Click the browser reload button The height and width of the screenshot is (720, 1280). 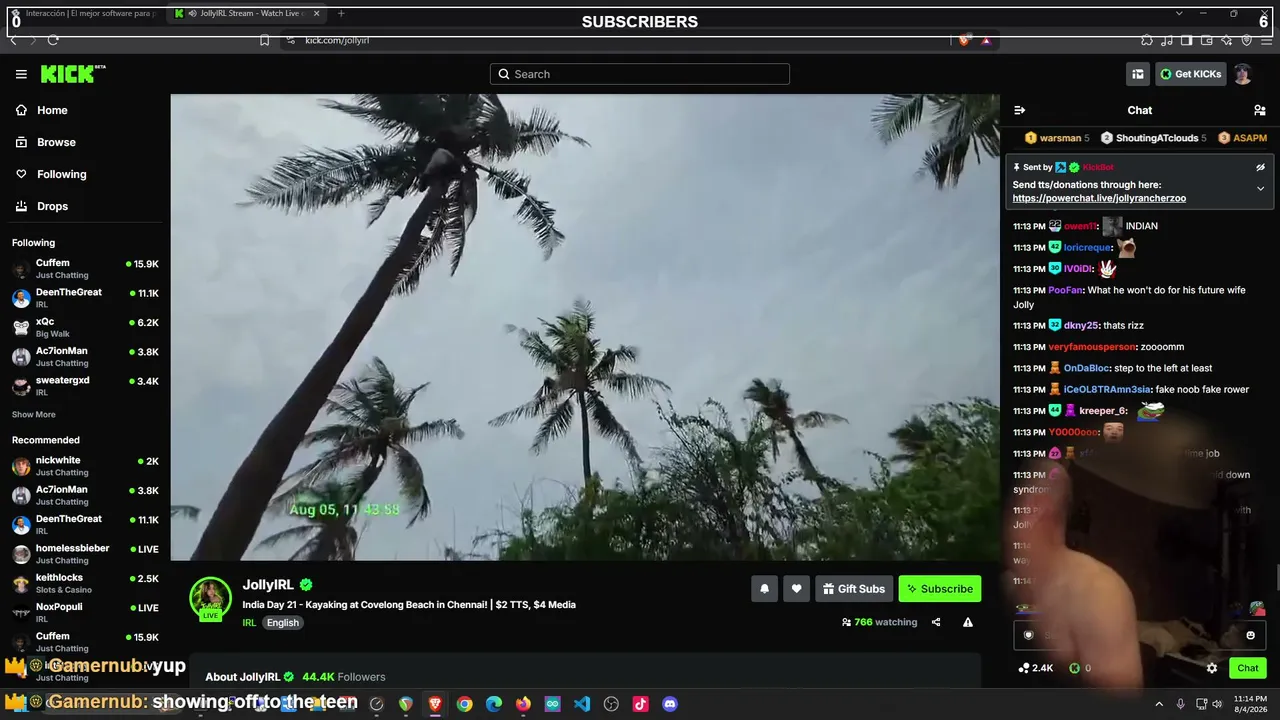pos(53,40)
